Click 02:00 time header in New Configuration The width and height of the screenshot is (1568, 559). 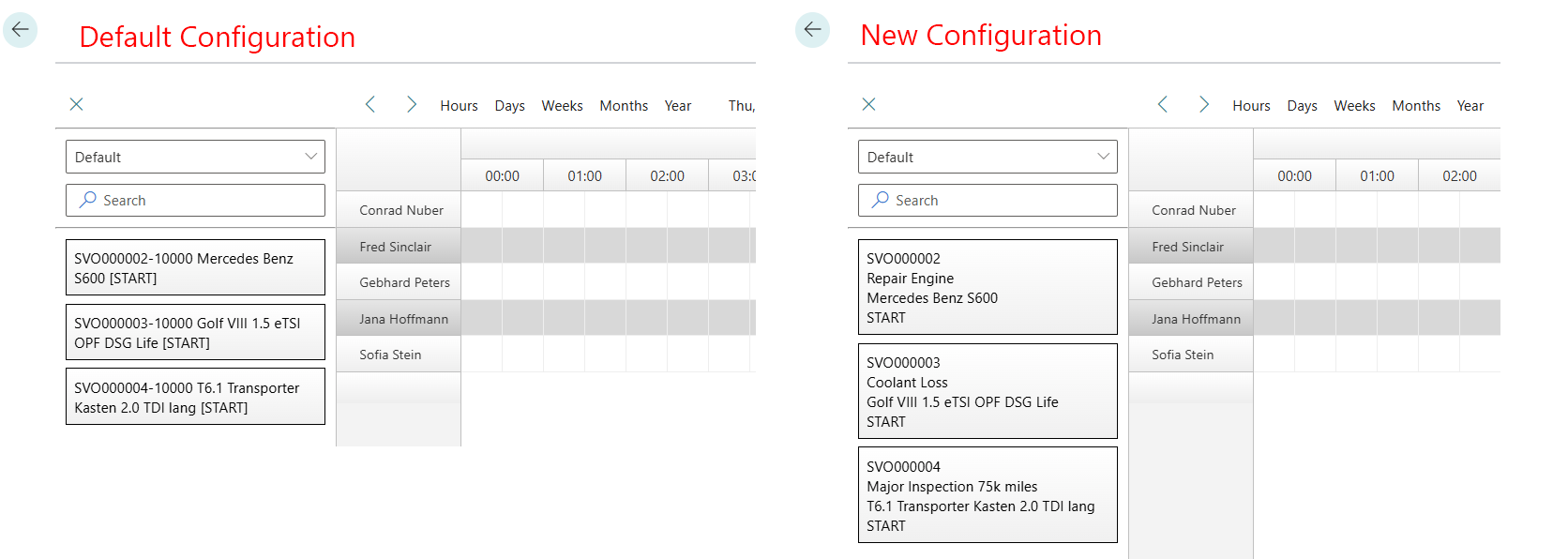(1460, 175)
